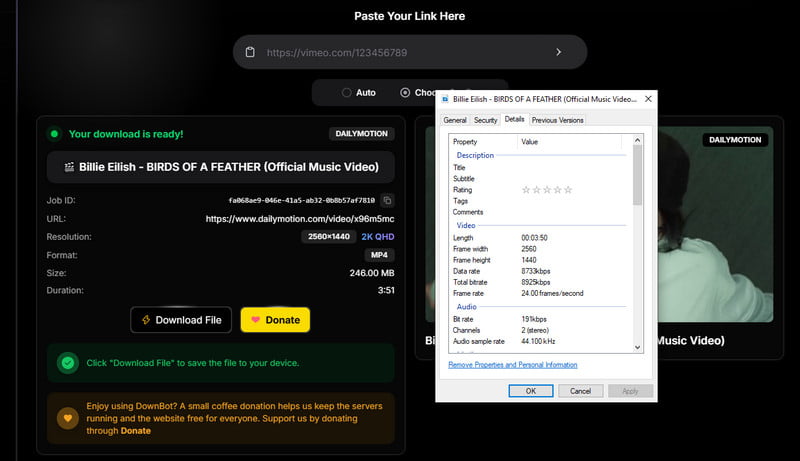Screen dimensions: 800x461
Task: Open the General tab in the Properties dialog
Action: 455,120
